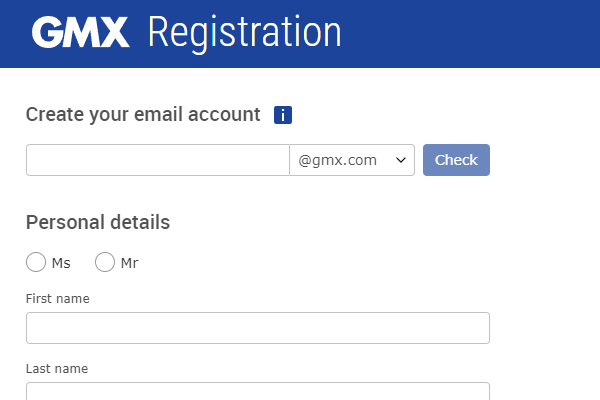600x400 pixels.
Task: Click an empty area of the blue header banner
Action: (470, 33)
